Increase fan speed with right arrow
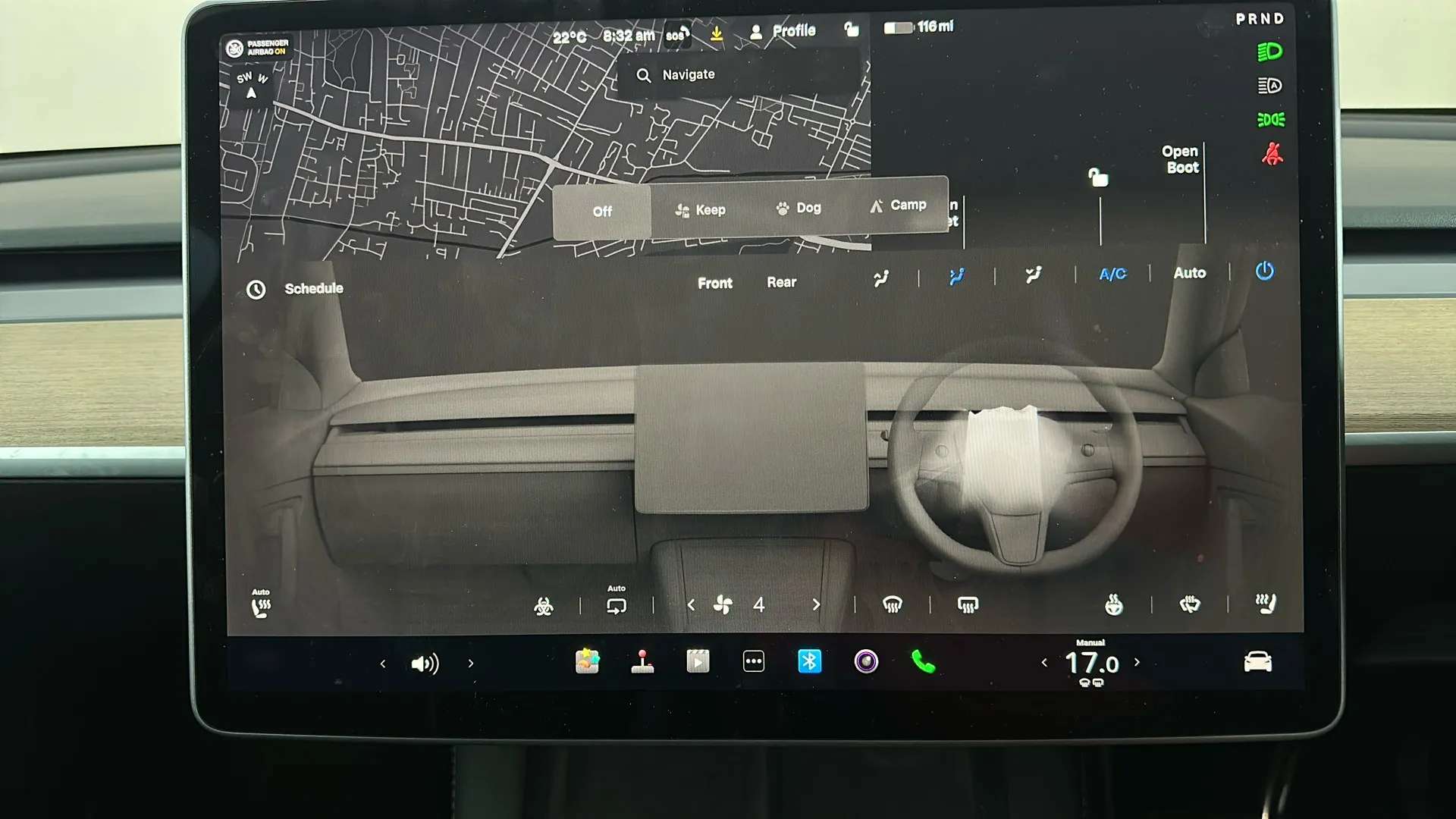The height and width of the screenshot is (819, 1456). point(816,604)
